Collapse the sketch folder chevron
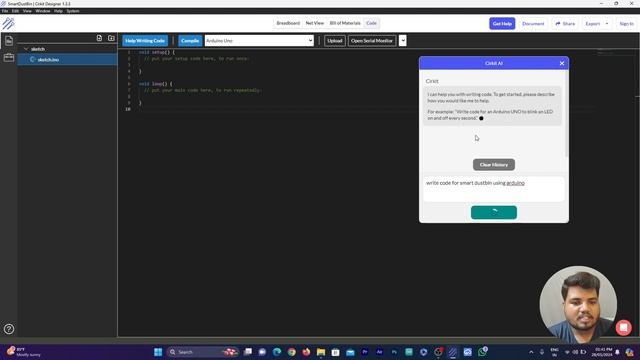This screenshot has height=360, width=640. (26, 49)
